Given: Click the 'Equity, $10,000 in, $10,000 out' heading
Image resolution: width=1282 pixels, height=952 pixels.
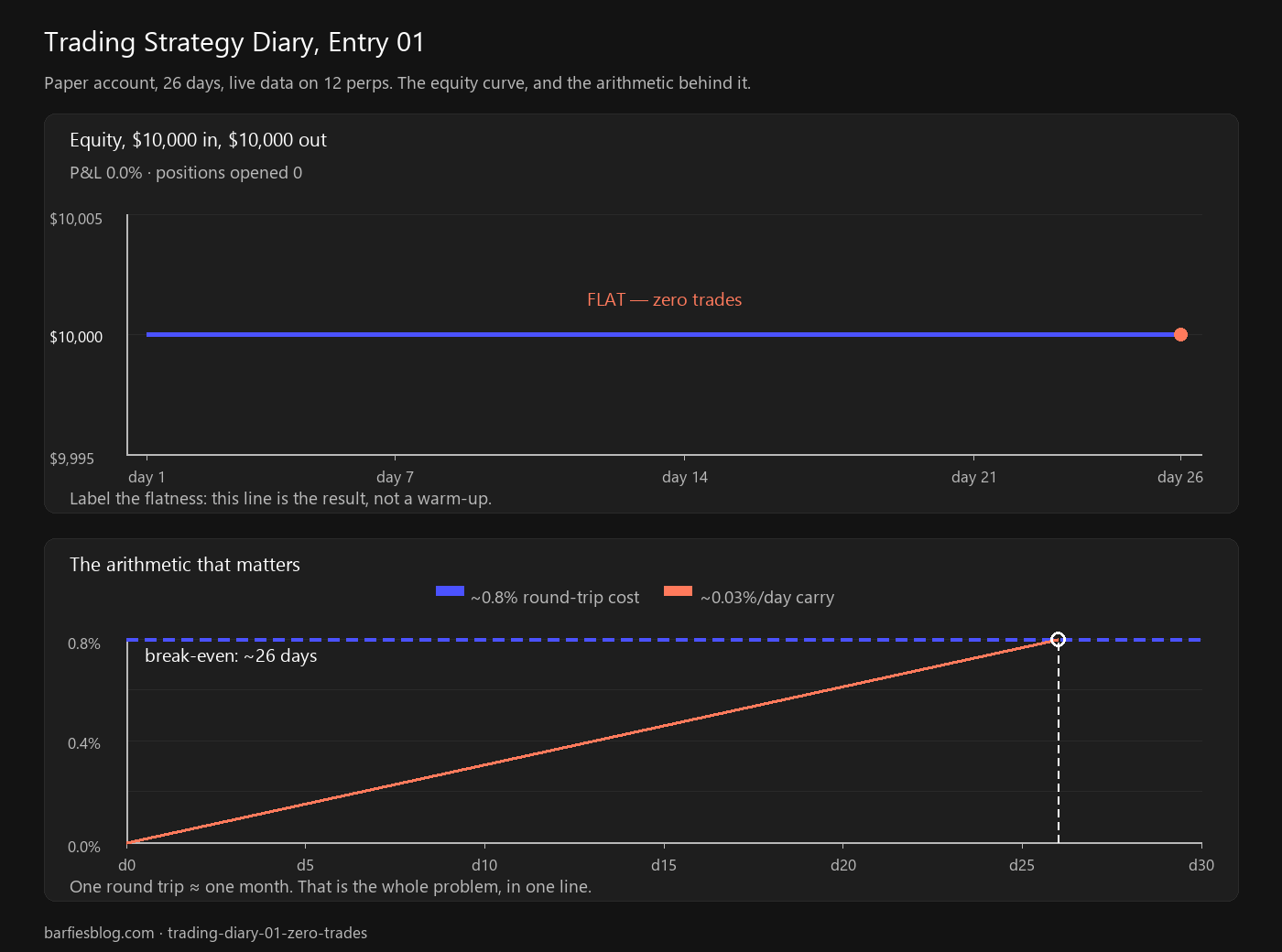Looking at the screenshot, I should [x=198, y=140].
